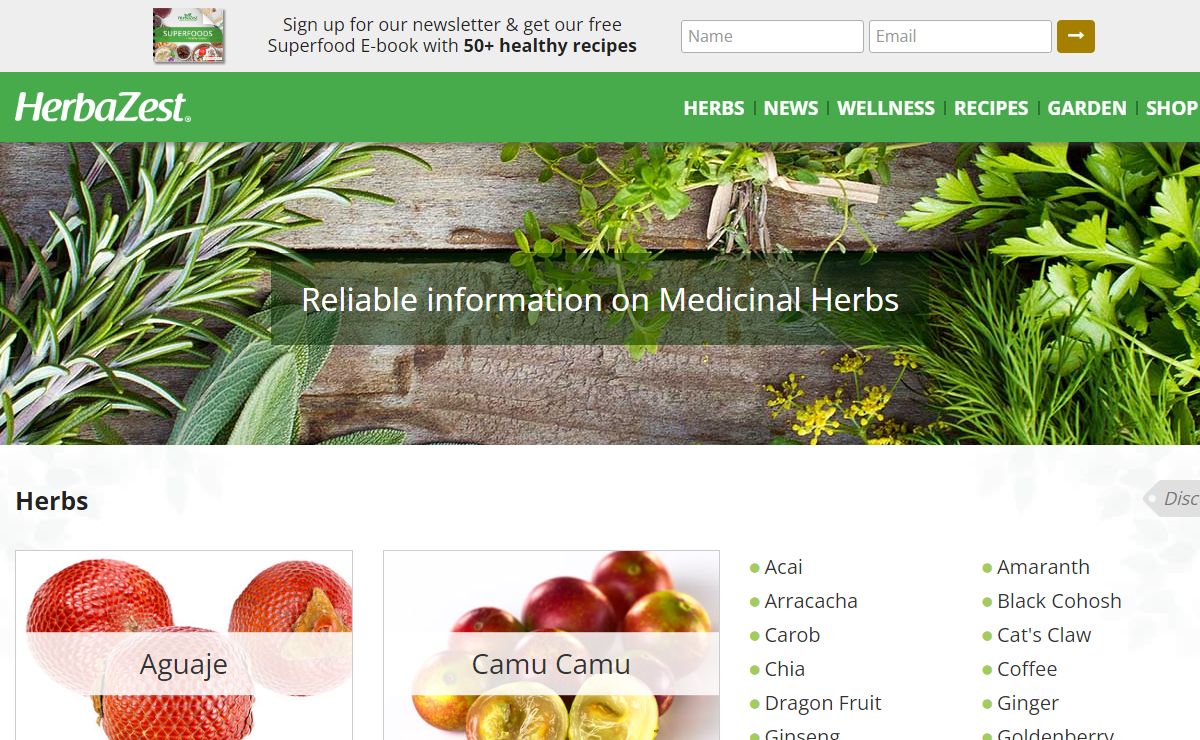Open the Acai herb link
This screenshot has height=740, width=1200.
[783, 567]
